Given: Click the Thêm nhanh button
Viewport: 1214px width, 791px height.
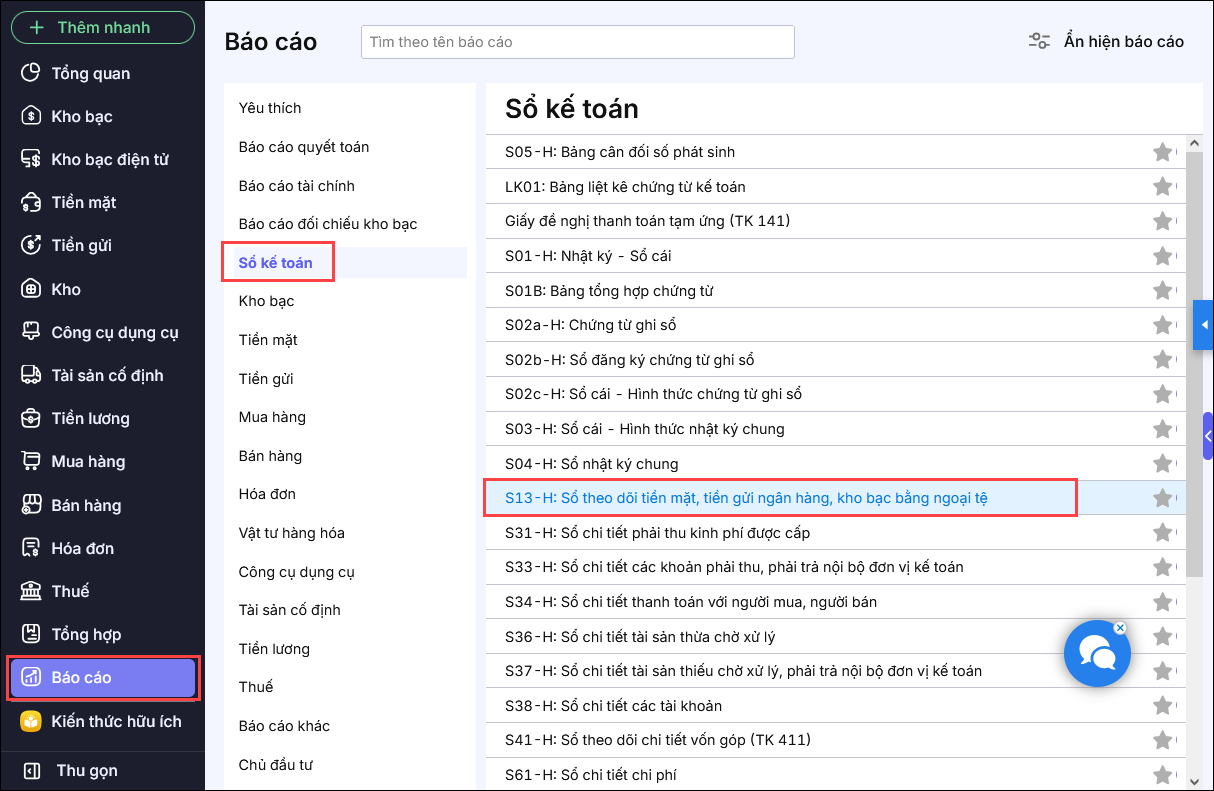Looking at the screenshot, I should click(x=102, y=27).
